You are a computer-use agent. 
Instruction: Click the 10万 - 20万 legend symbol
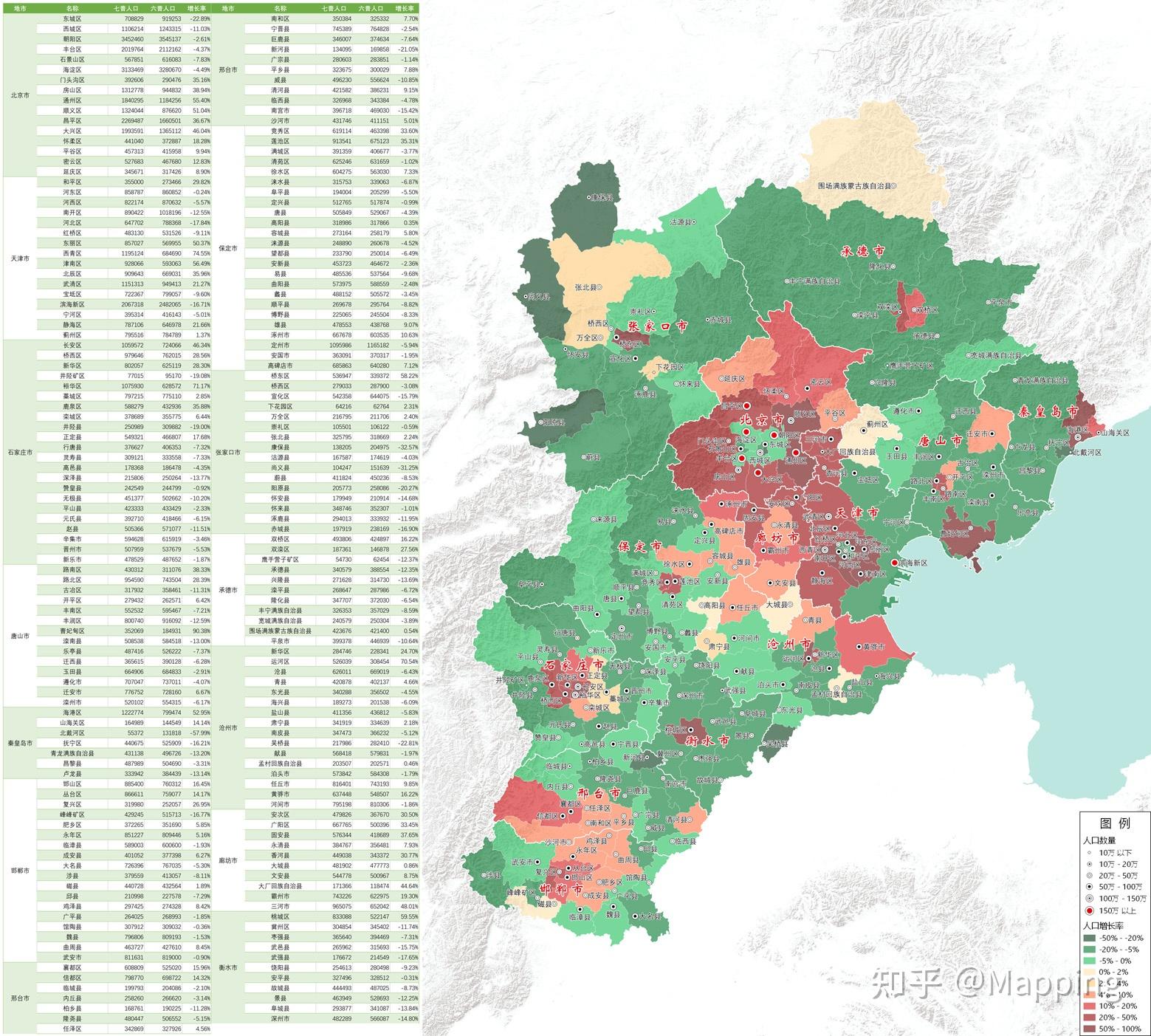1090,864
